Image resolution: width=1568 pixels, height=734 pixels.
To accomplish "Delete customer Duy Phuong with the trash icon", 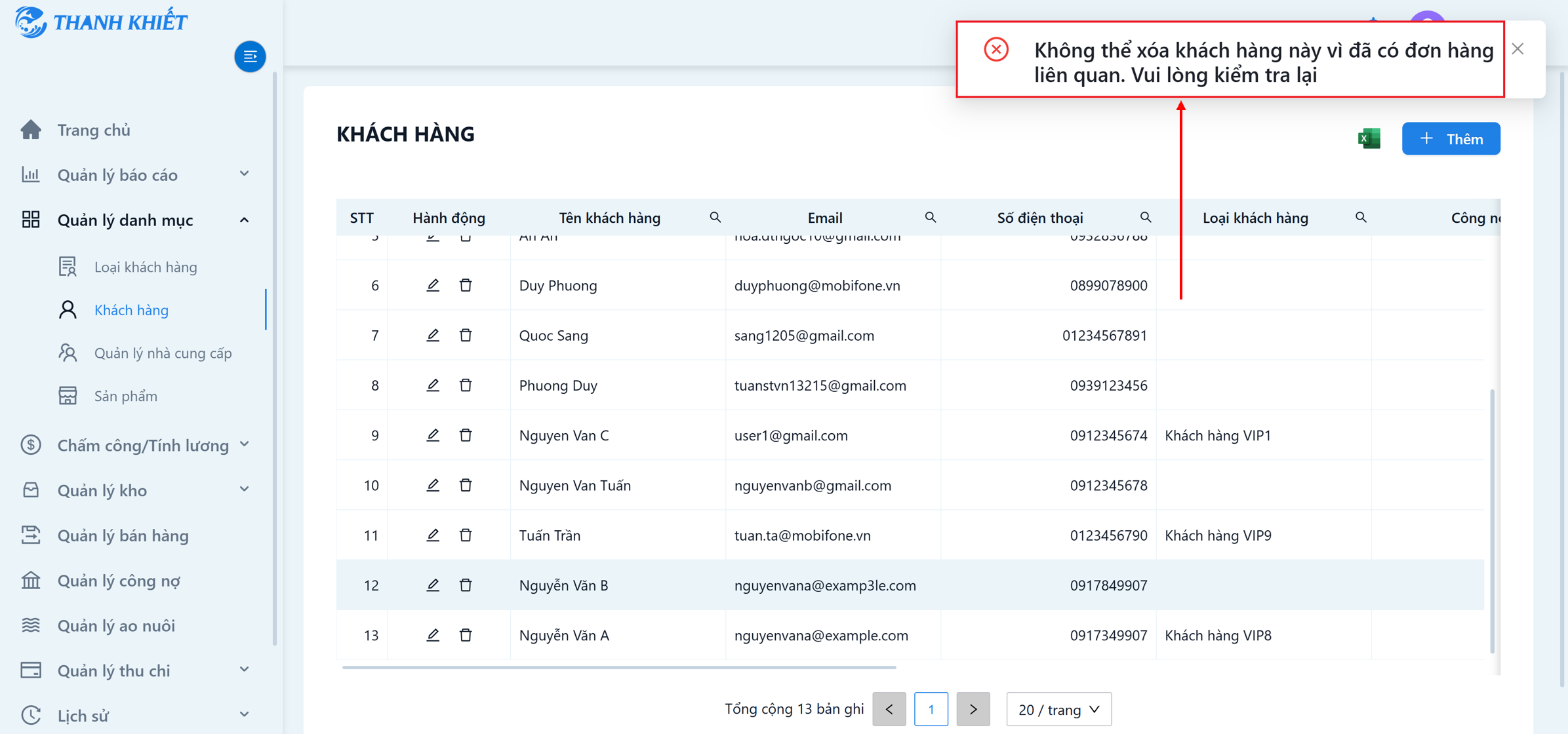I will (466, 285).
